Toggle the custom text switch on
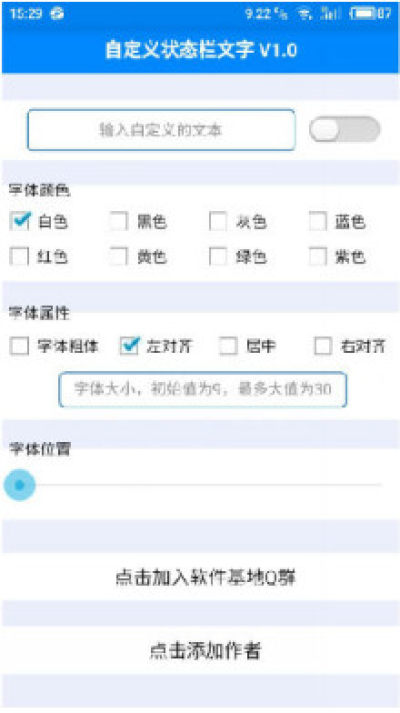This screenshot has height=713, width=400. coord(345,130)
